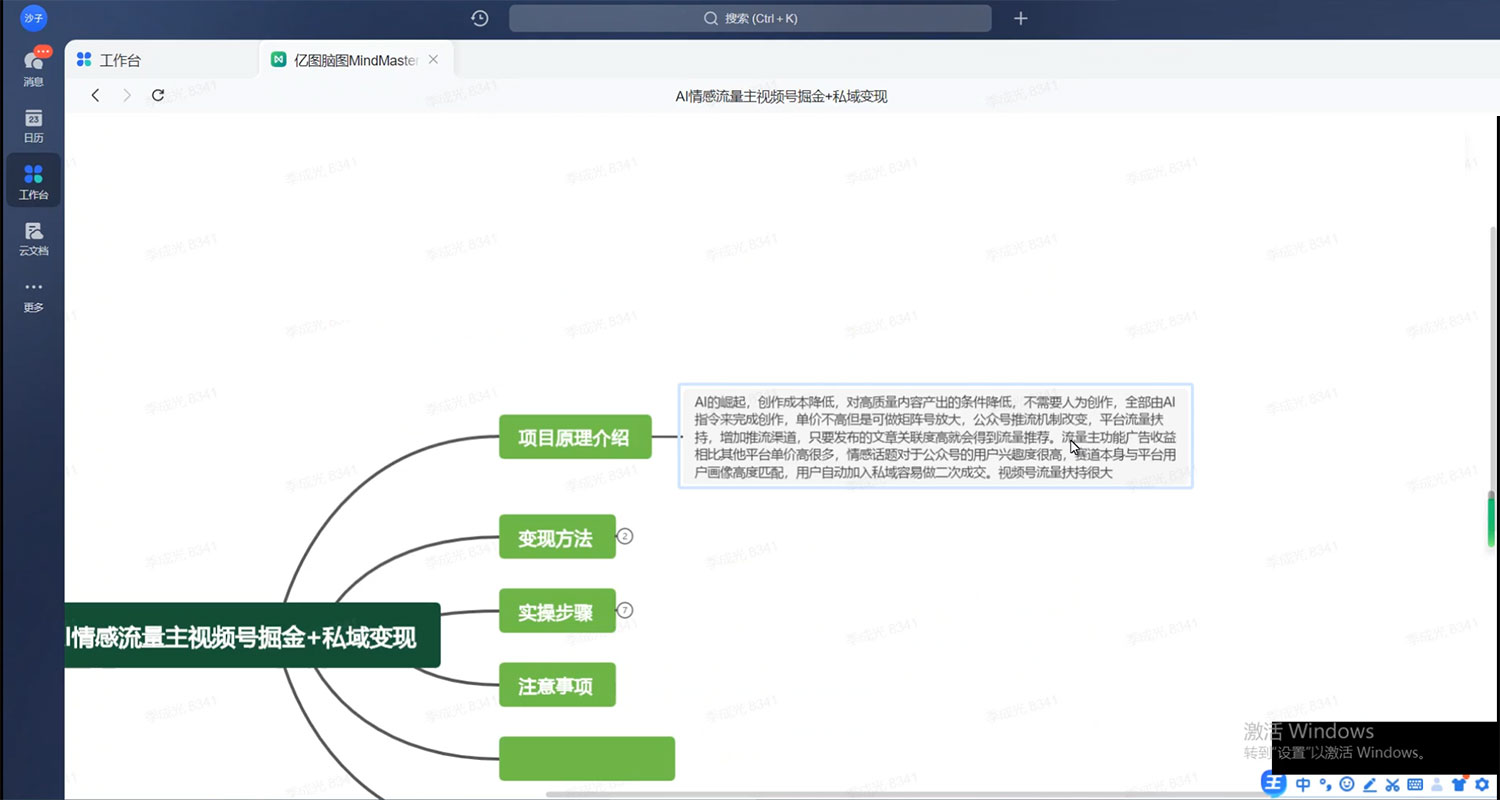The height and width of the screenshot is (800, 1500).
Task: Open a new tab with the plus button
Action: 1020,18
